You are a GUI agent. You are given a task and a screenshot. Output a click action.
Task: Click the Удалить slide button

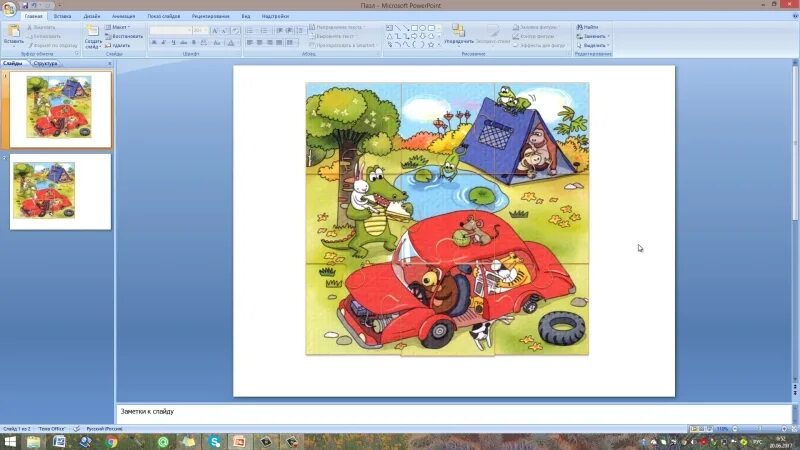118,45
